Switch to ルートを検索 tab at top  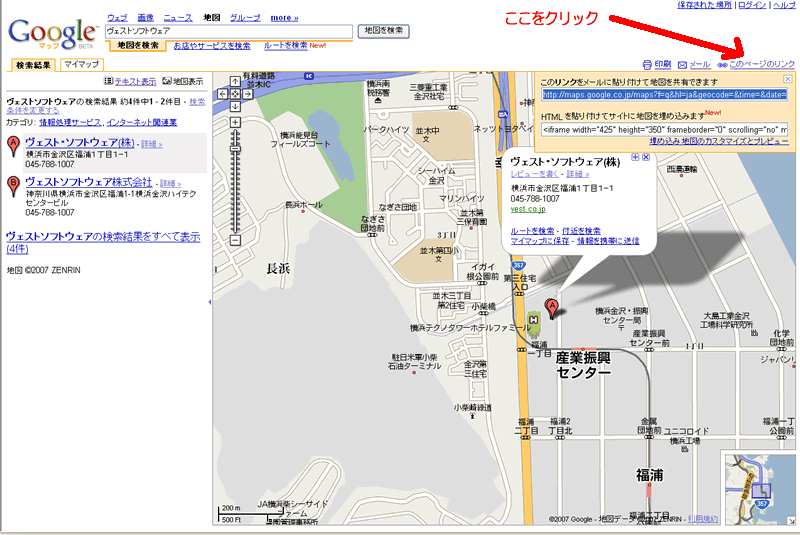286,45
